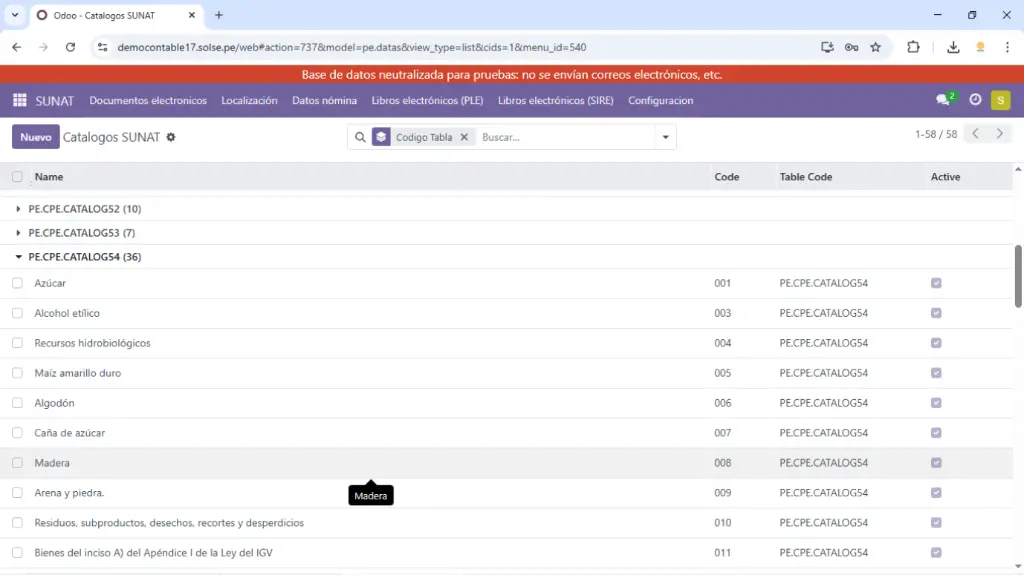Go to next page of records

pos(999,134)
